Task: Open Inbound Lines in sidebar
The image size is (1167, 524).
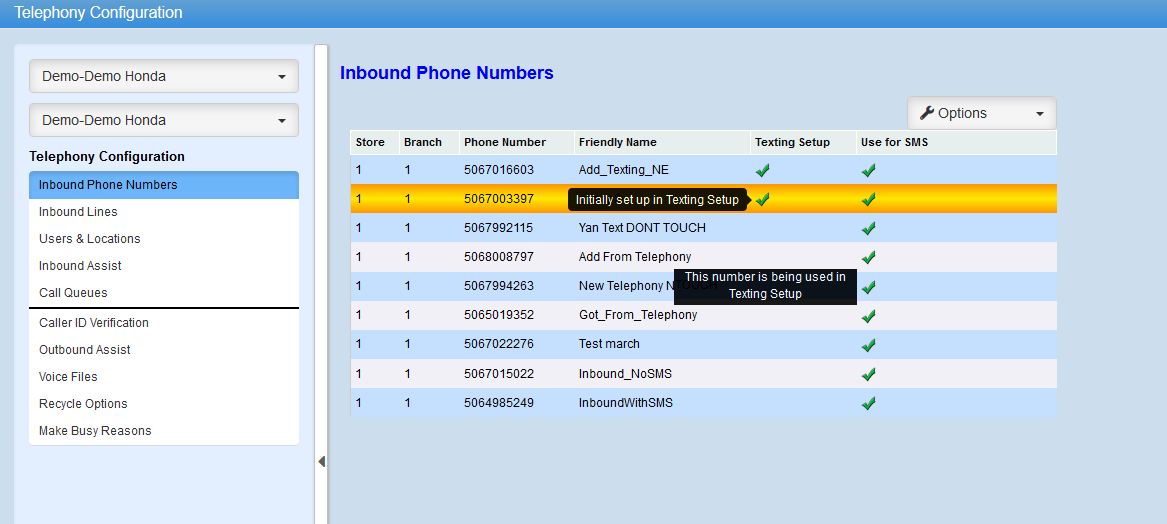Action: pyautogui.click(x=78, y=212)
